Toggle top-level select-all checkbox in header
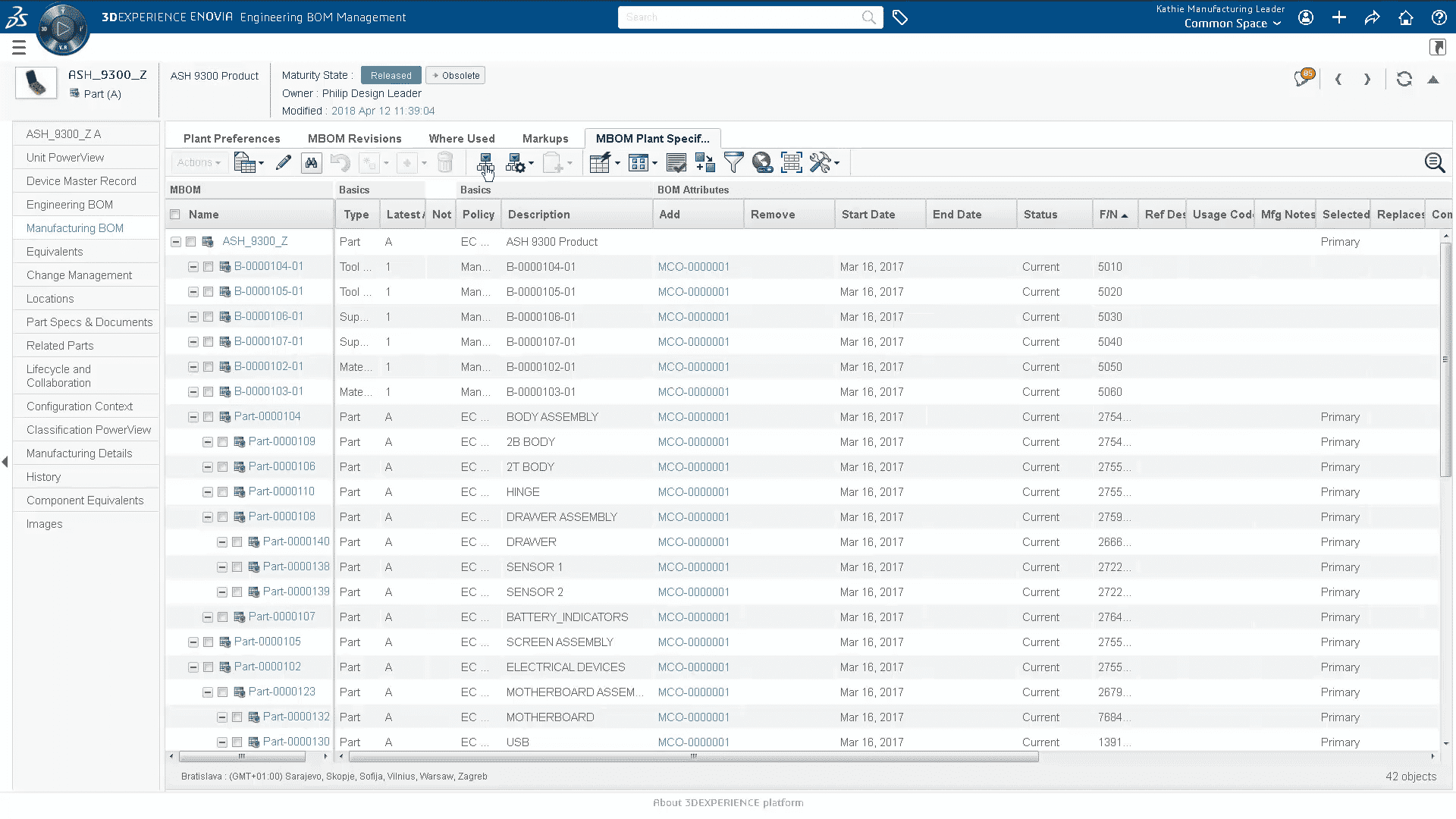Screen dimensions: 1456x819 click(x=176, y=214)
